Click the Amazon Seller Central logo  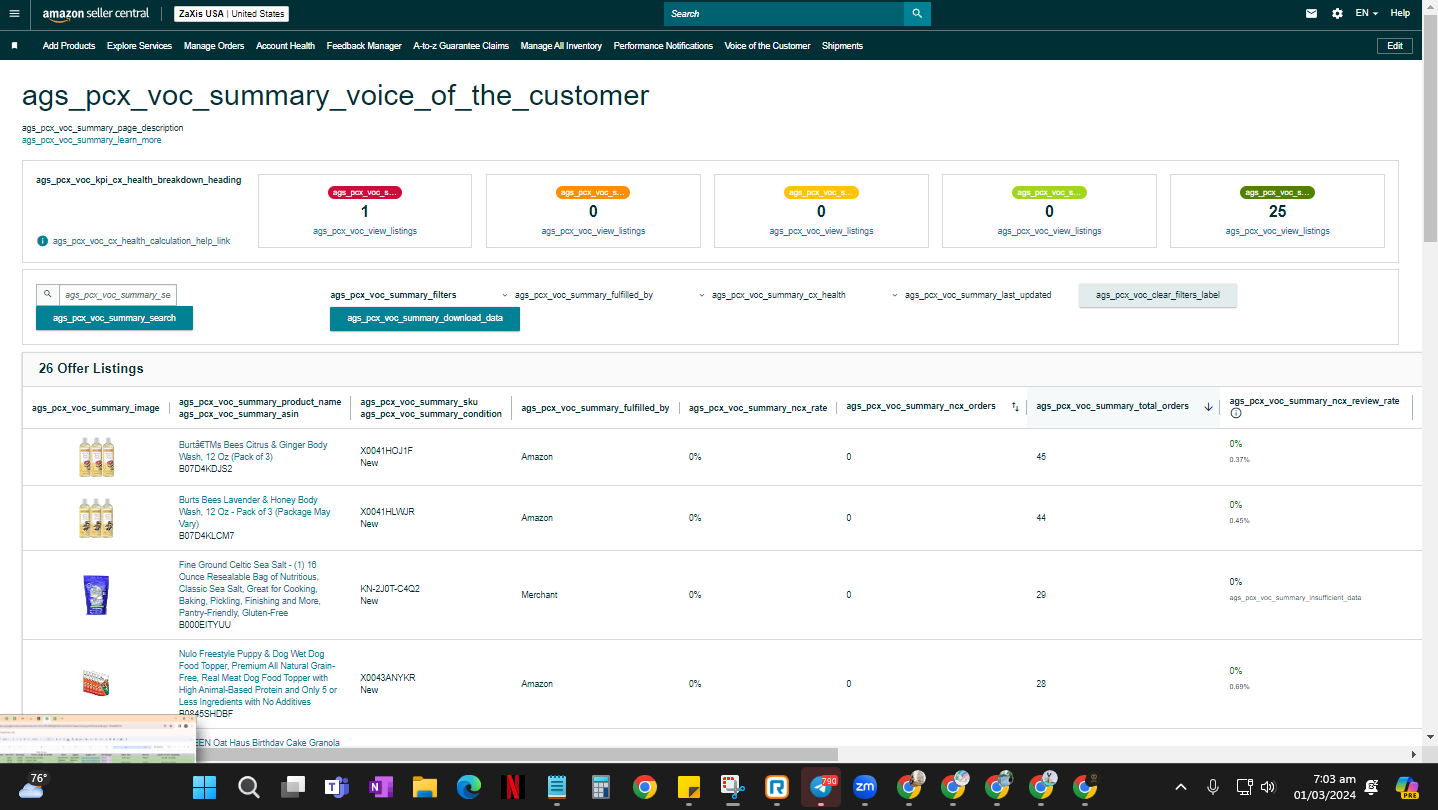coord(96,14)
